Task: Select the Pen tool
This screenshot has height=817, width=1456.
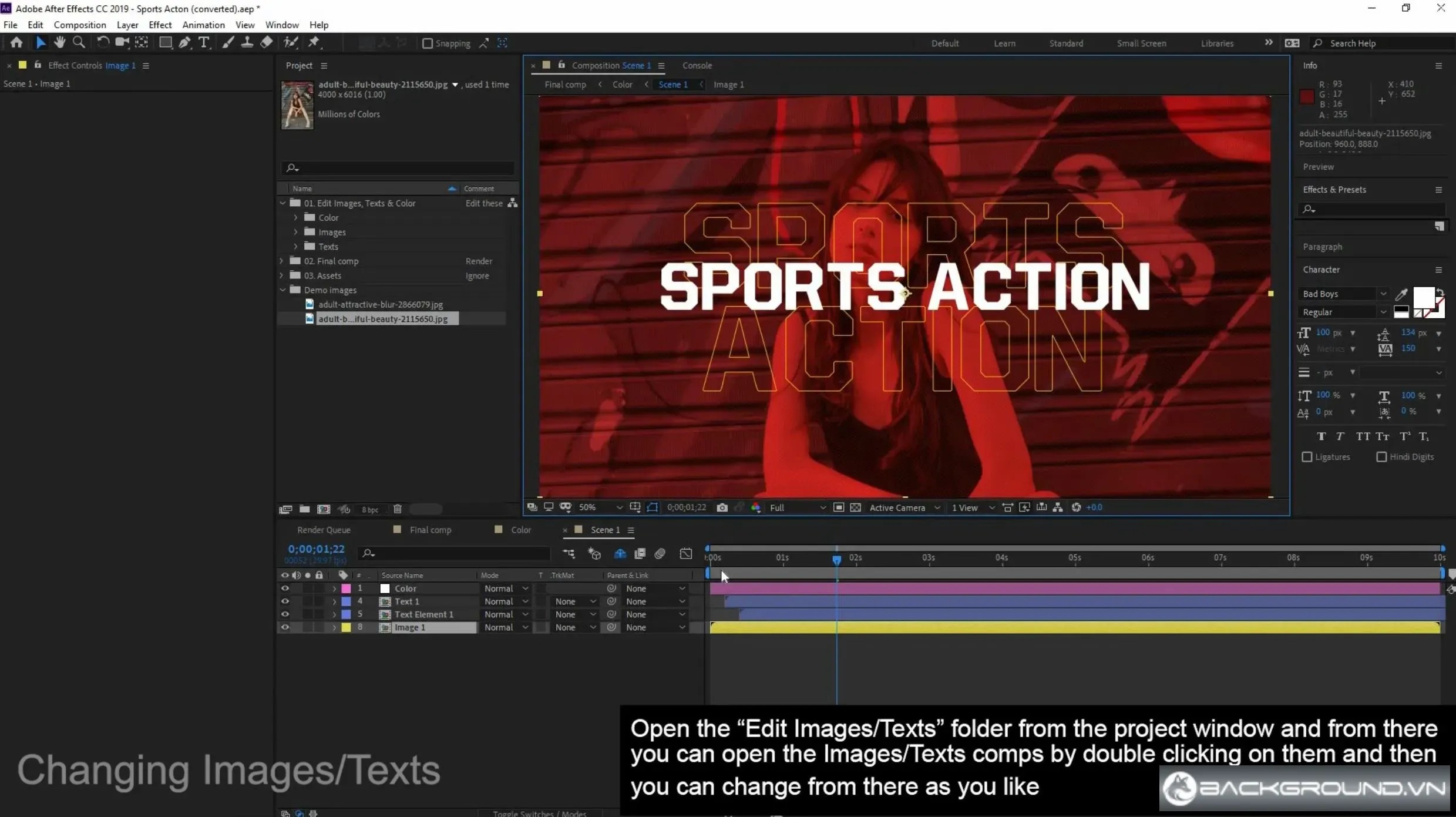Action: pos(185,42)
